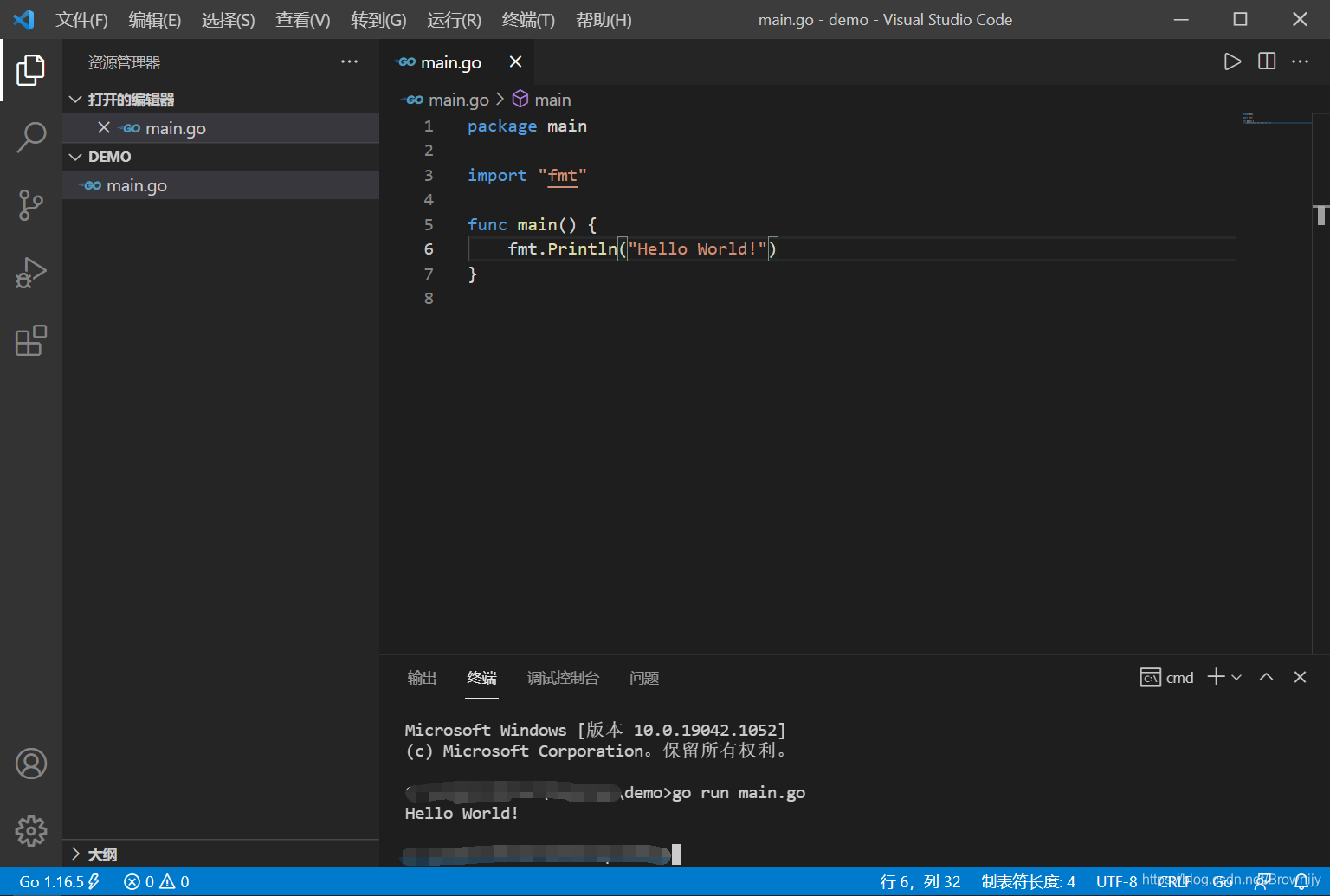Close the main.go editor tab
Screen dimensions: 1330x896
point(515,61)
